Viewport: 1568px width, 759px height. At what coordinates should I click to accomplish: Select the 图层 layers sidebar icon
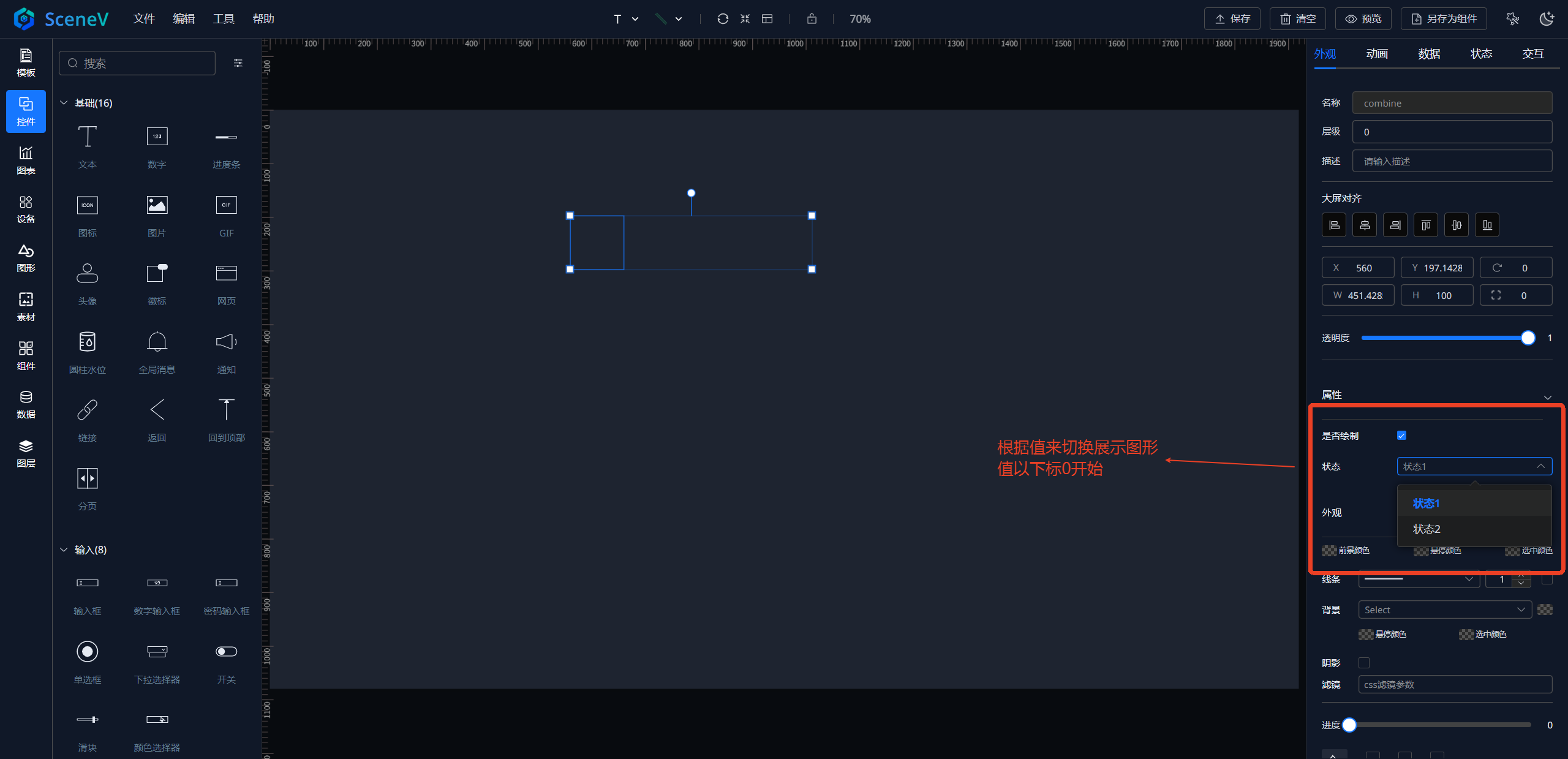pyautogui.click(x=26, y=453)
